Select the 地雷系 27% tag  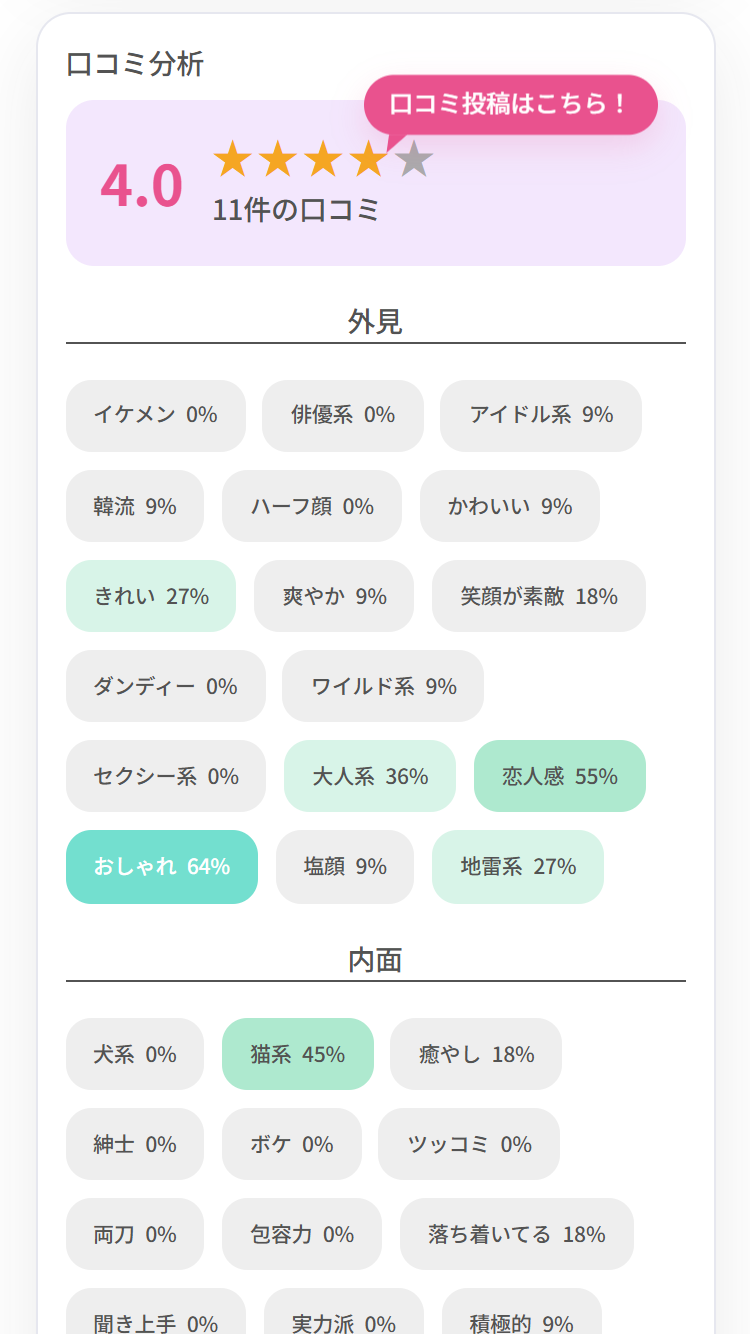tap(517, 867)
